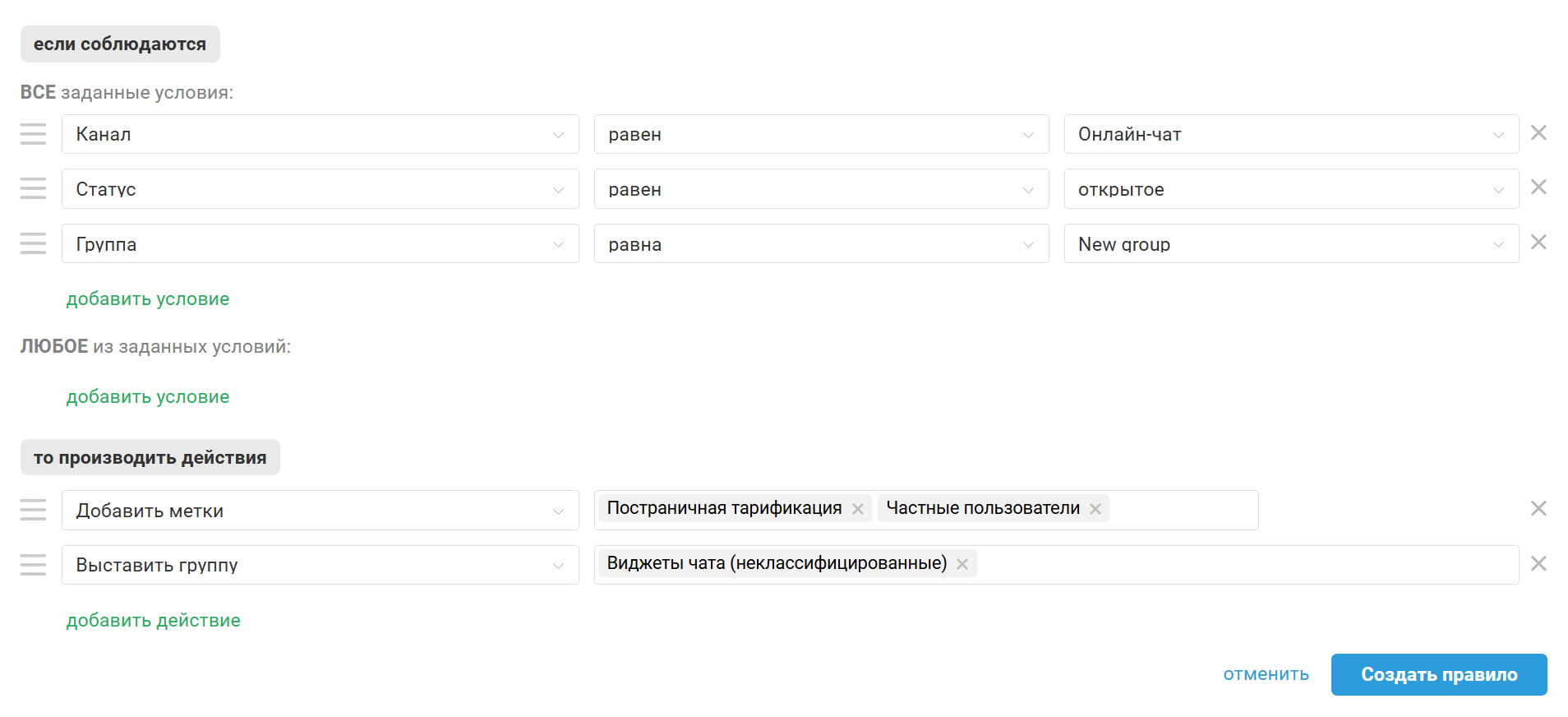Open the открытое value dropdown
The height and width of the screenshot is (717, 1568).
(x=1291, y=189)
